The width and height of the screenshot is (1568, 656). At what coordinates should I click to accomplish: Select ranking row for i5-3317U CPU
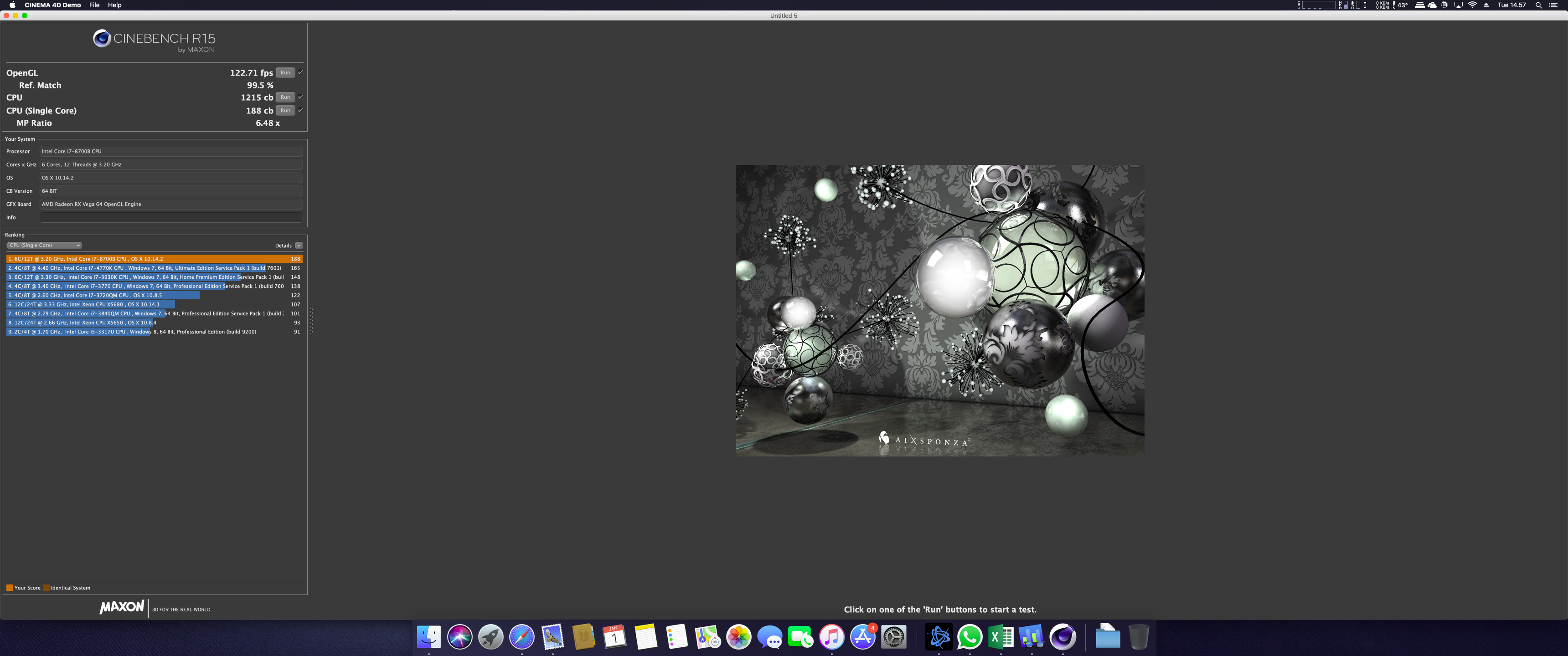pyautogui.click(x=155, y=332)
